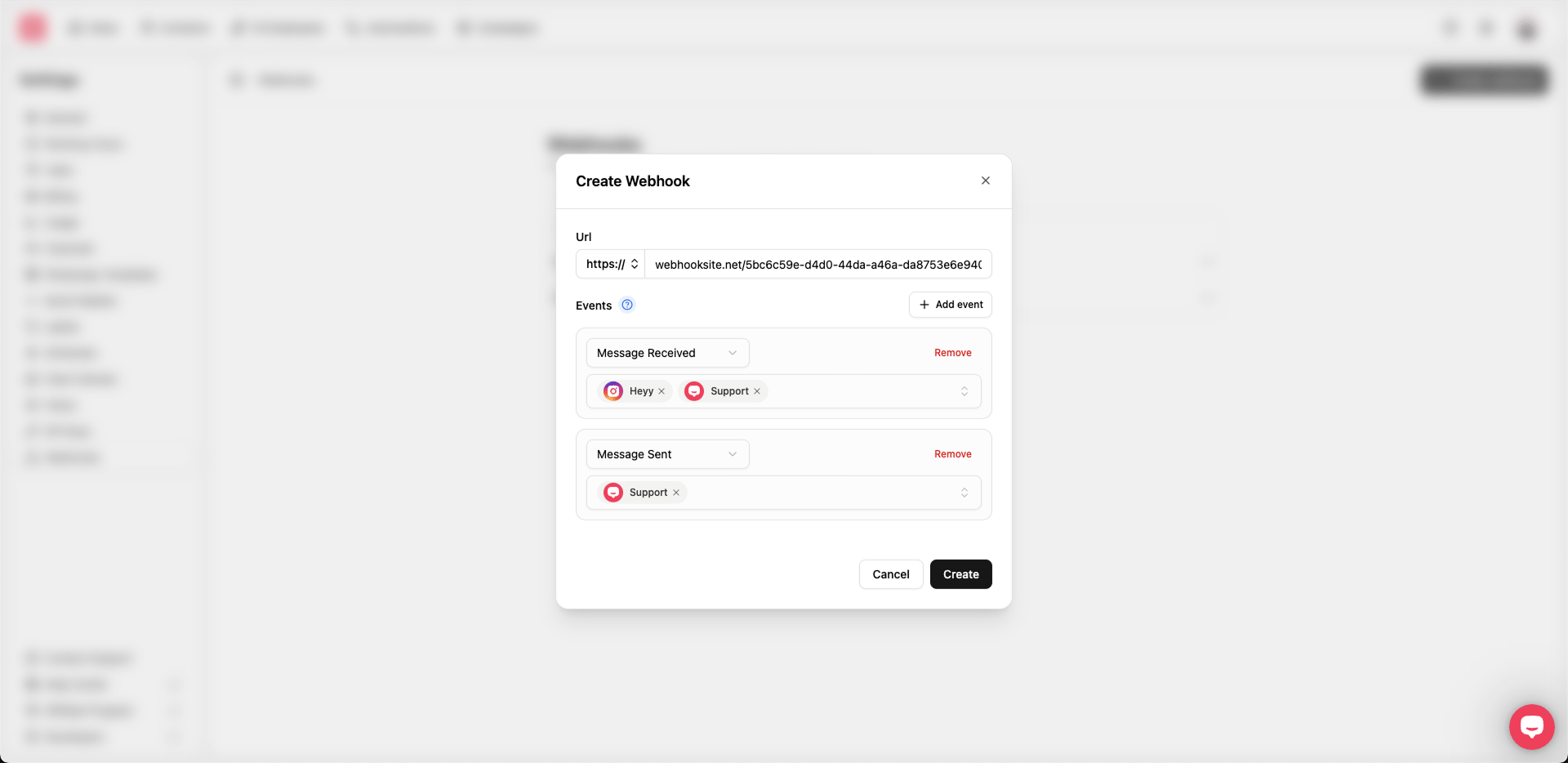Remove Support tag from Message Sent
The height and width of the screenshot is (763, 1568).
tap(676, 493)
